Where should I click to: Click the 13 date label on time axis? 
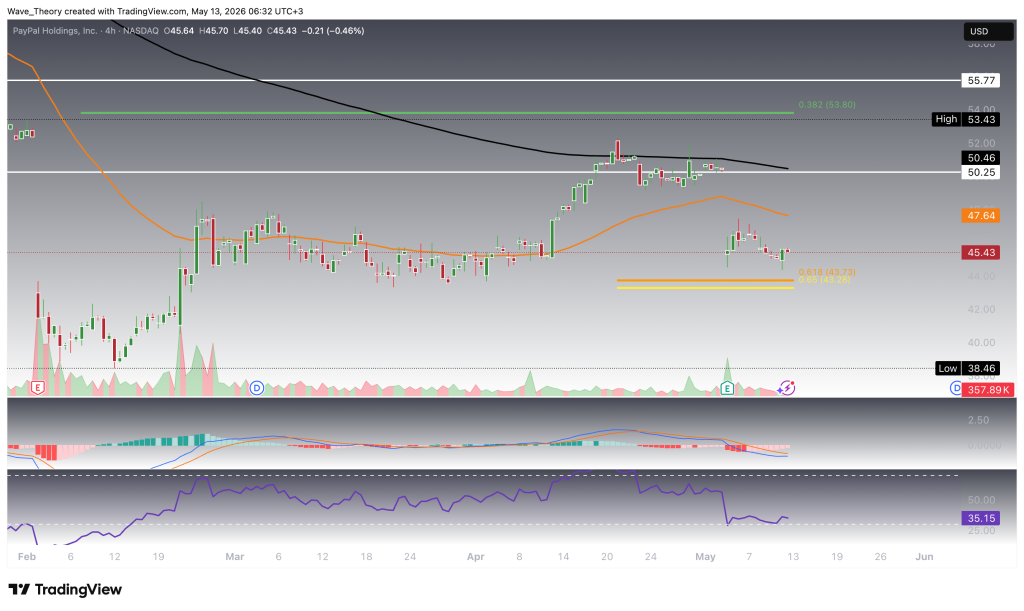pyautogui.click(x=793, y=557)
